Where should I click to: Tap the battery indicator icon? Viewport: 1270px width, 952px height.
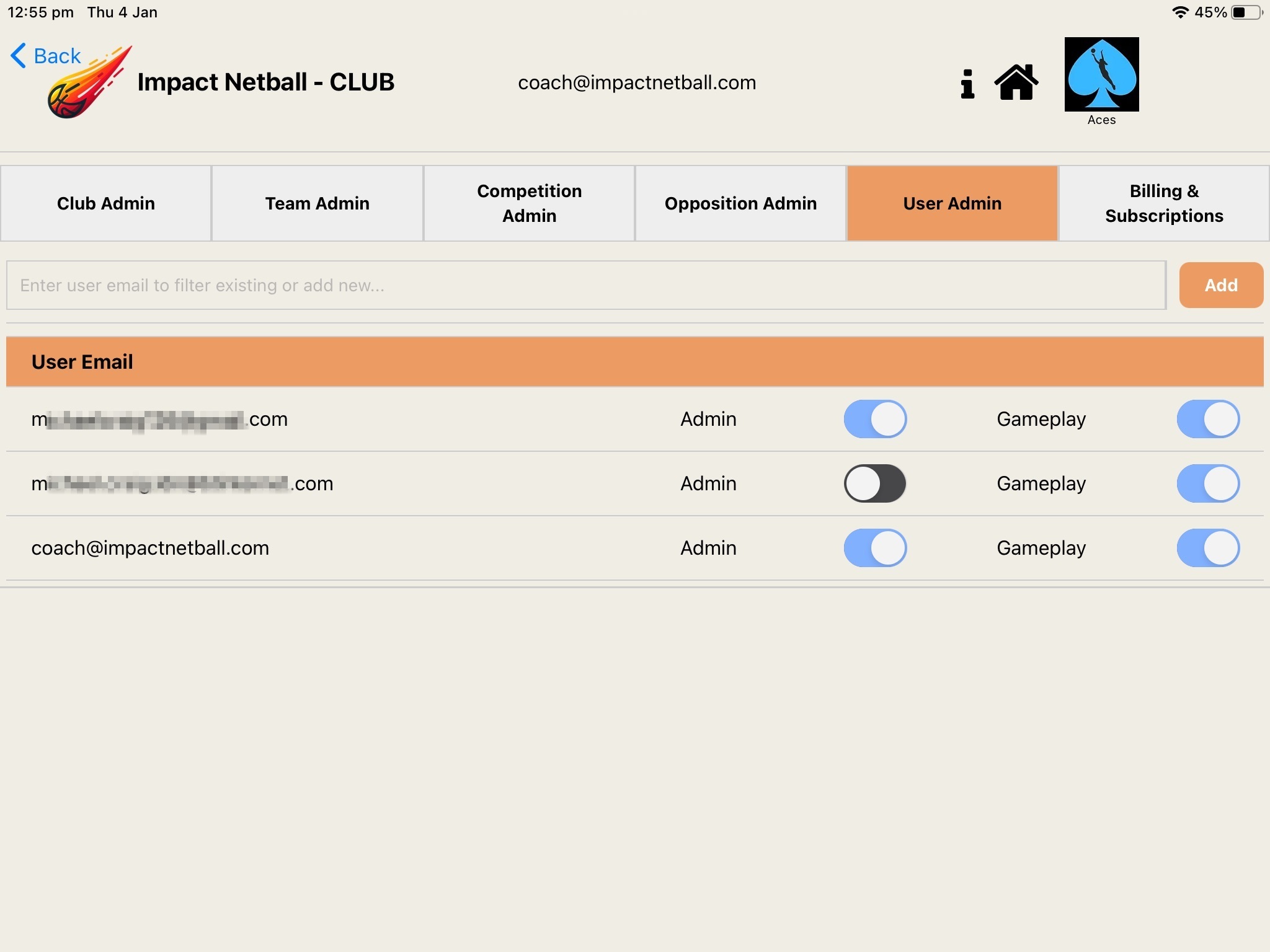1247,12
